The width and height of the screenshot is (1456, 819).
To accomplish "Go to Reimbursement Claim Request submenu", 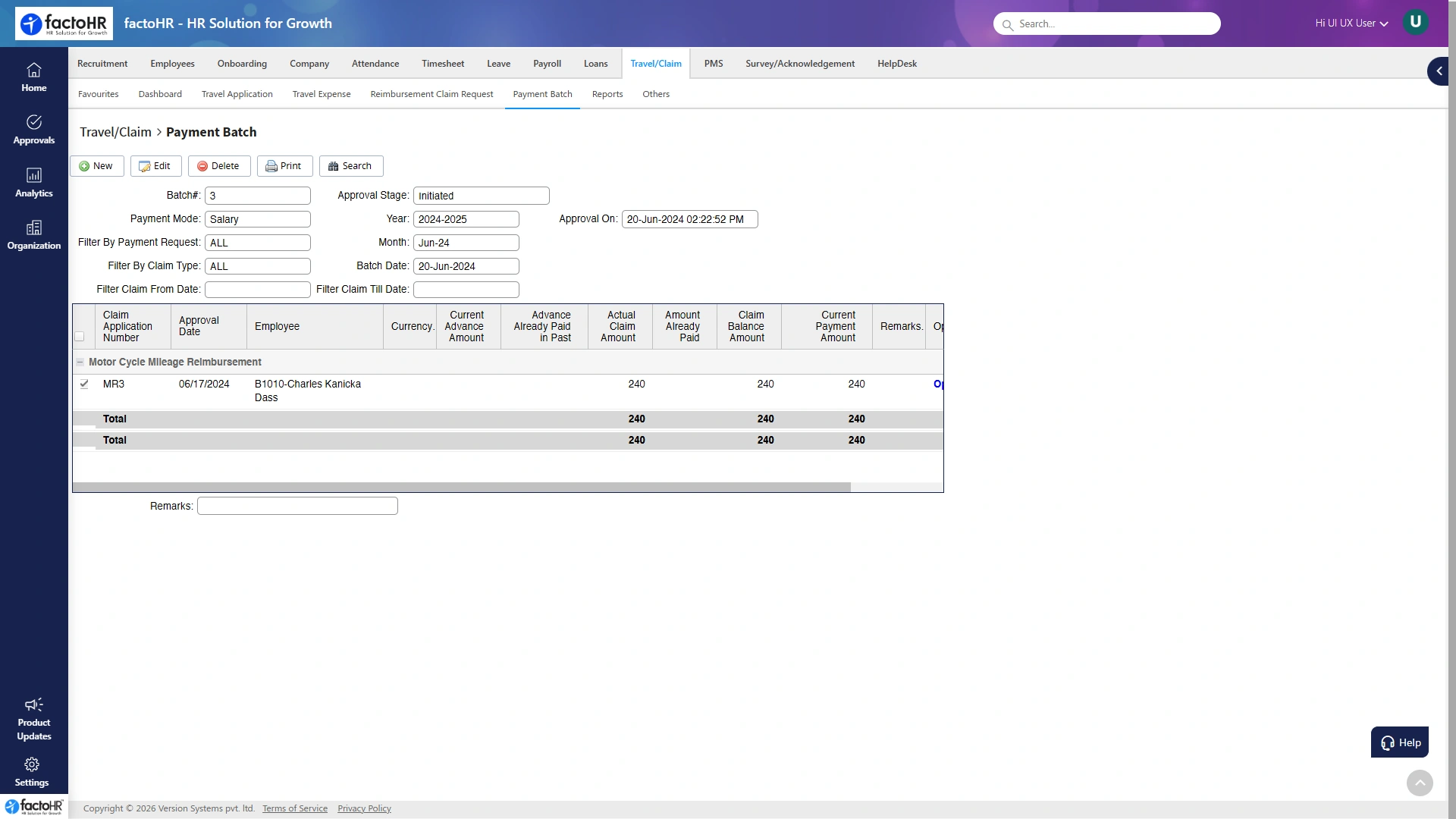I will 431,94.
